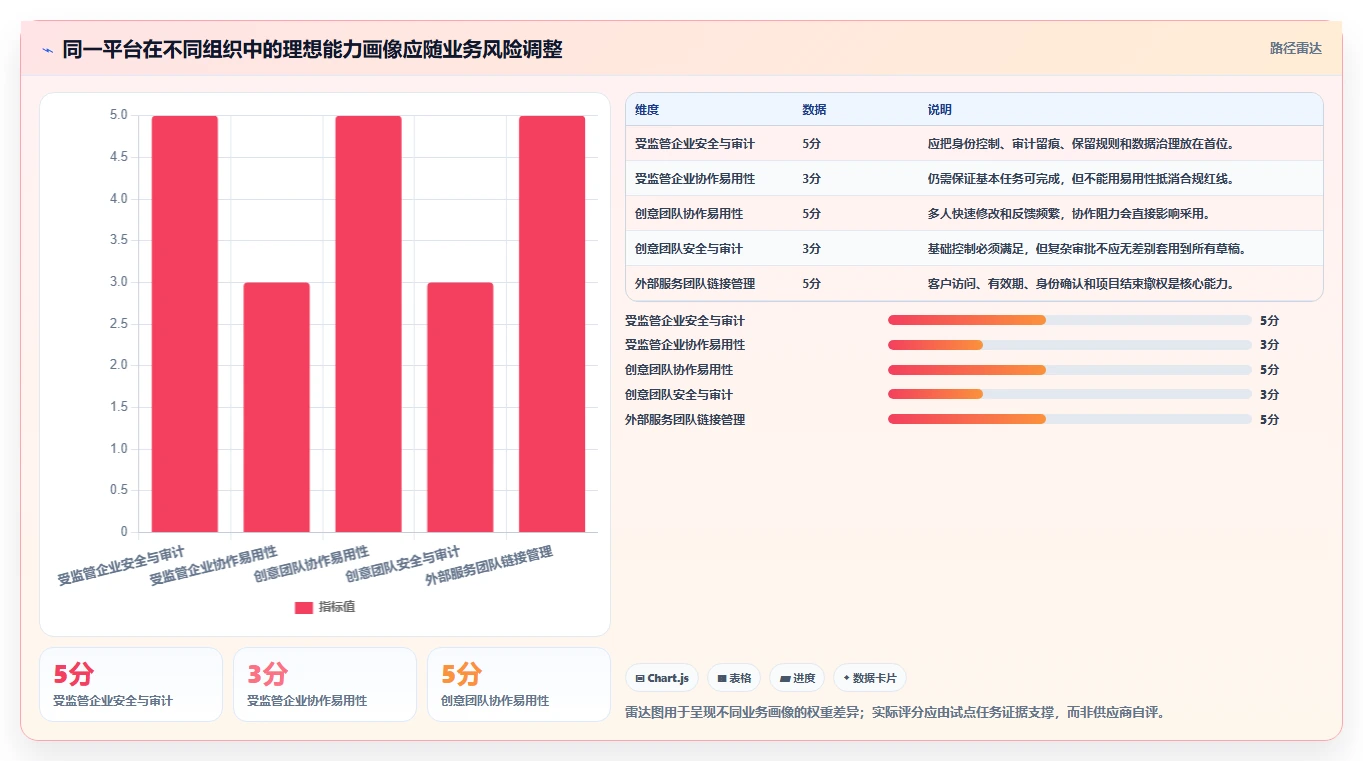Image resolution: width=1363 pixels, height=761 pixels.
Task: Click the page title 同一平台在不同组织中
Action: [x=312, y=50]
